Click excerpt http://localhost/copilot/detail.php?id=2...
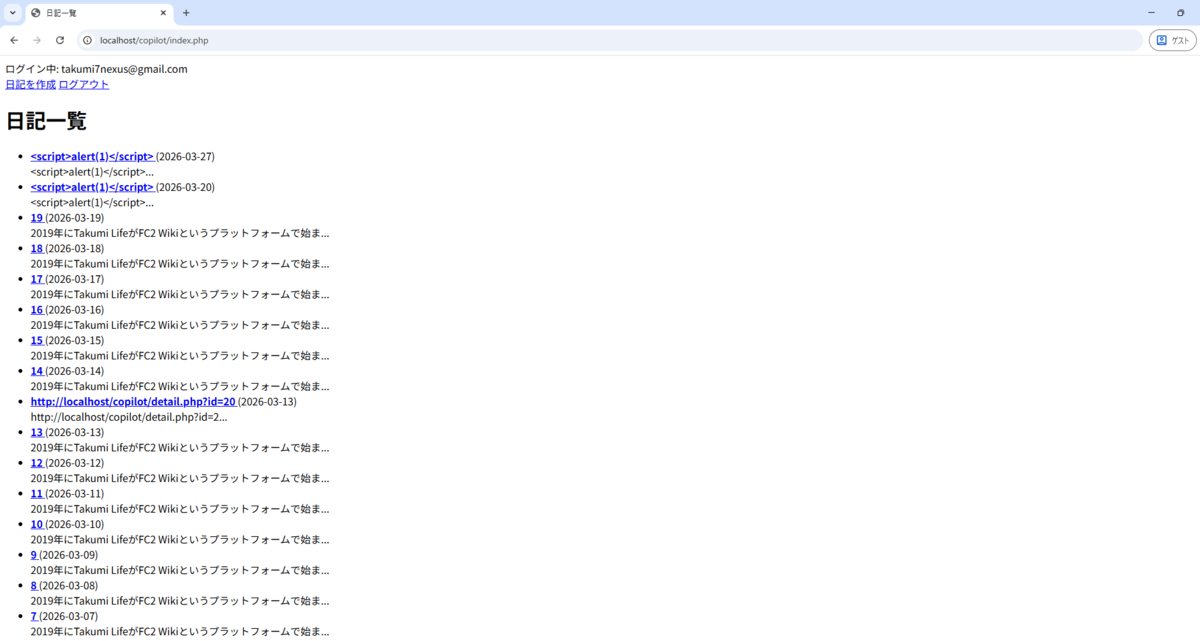1200x641 pixels. click(x=129, y=417)
